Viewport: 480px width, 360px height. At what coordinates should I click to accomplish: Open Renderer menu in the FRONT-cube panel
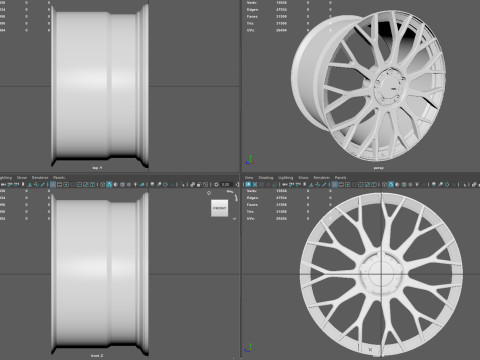tap(40, 178)
